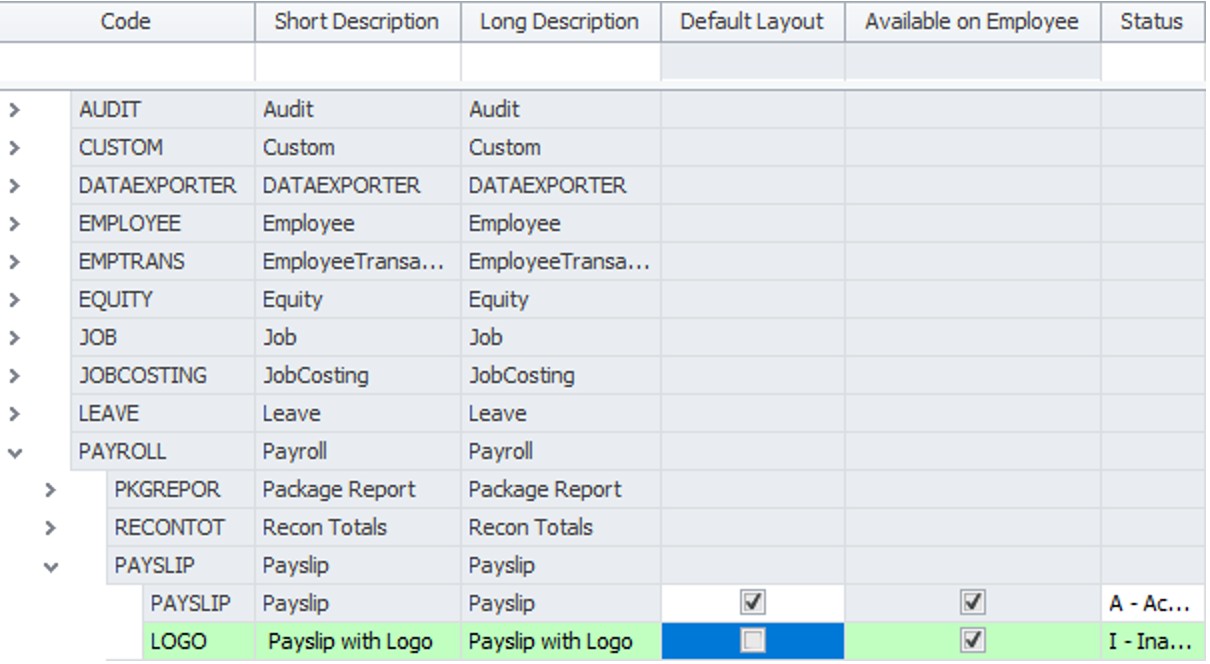The image size is (1210, 664).
Task: Expand the LEAVE report group
Action: pyautogui.click(x=14, y=414)
